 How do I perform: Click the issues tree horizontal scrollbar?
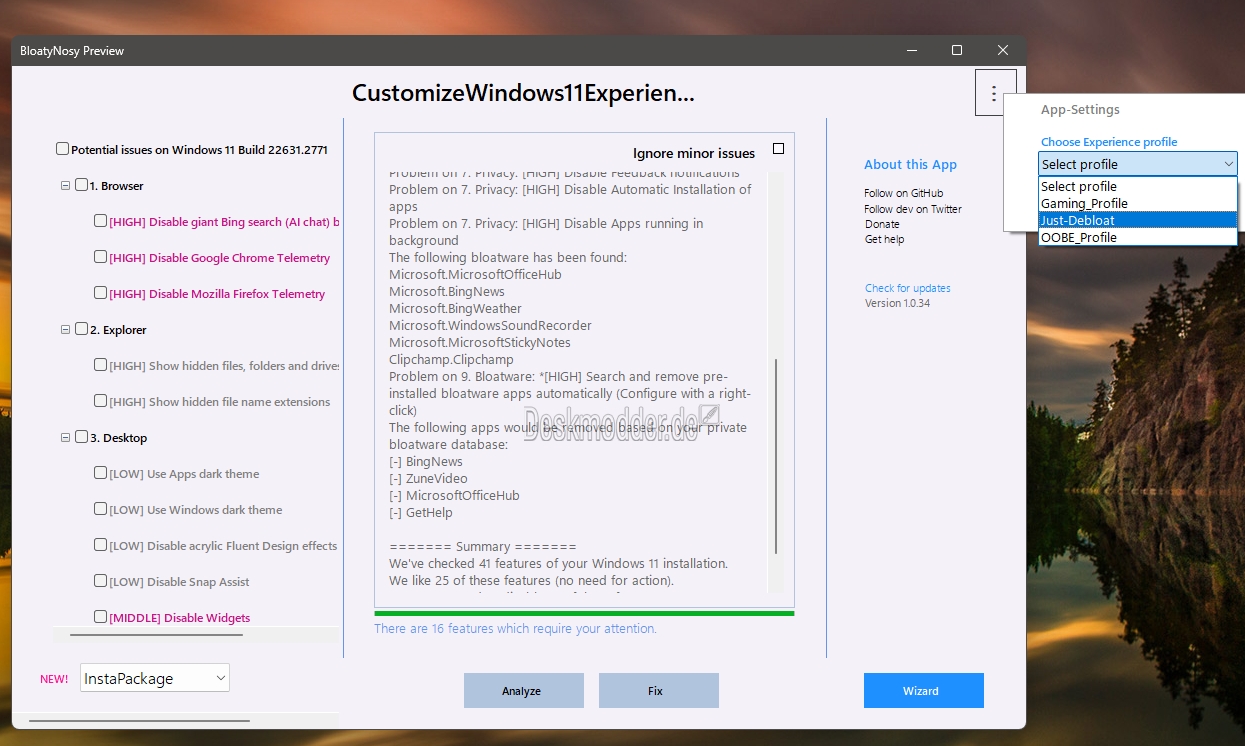156,635
